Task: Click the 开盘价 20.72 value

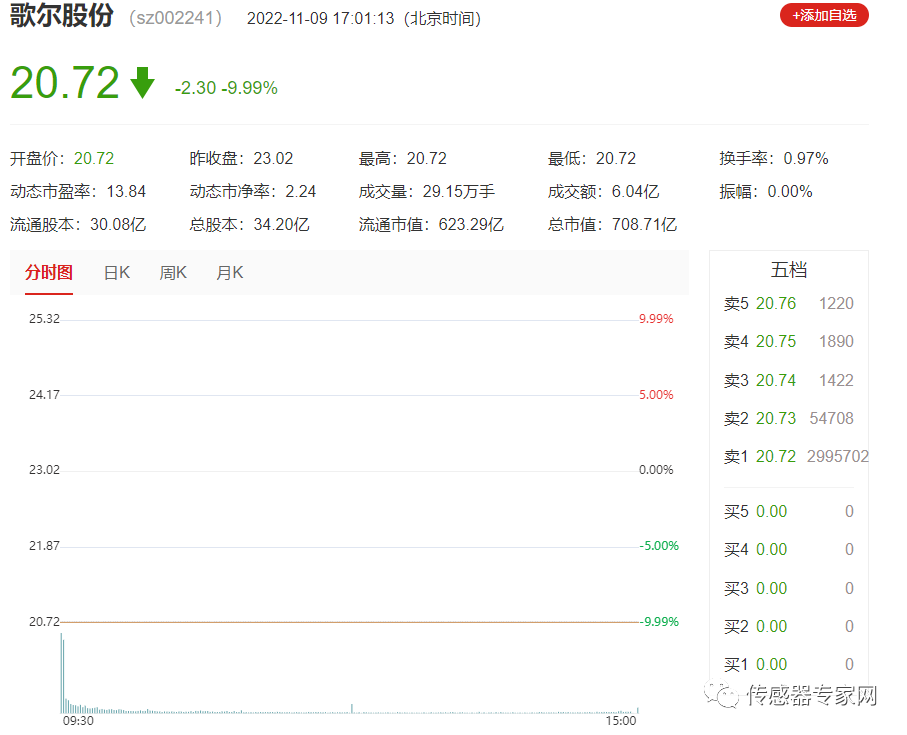Action: (94, 158)
